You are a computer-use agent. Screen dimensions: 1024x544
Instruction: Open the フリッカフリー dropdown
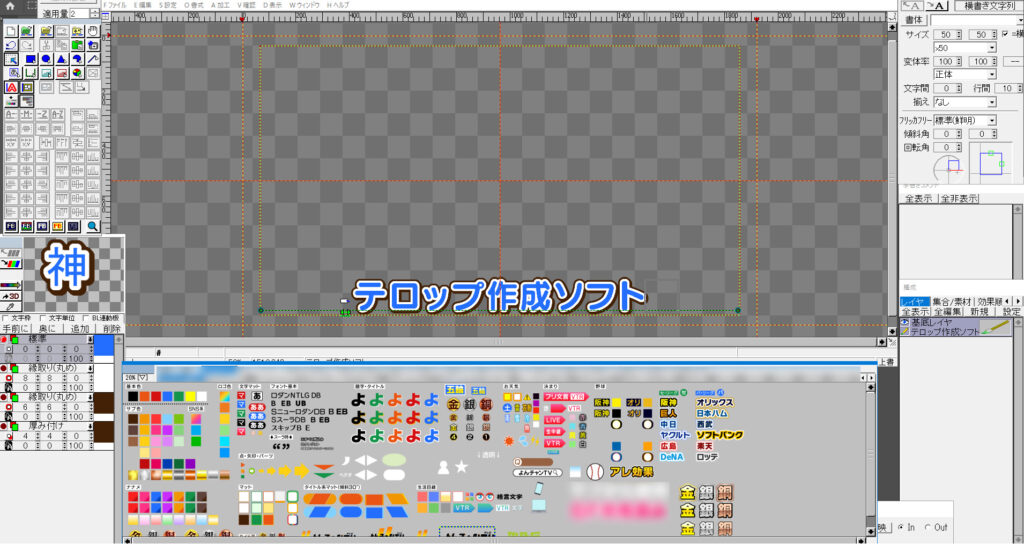pos(991,120)
